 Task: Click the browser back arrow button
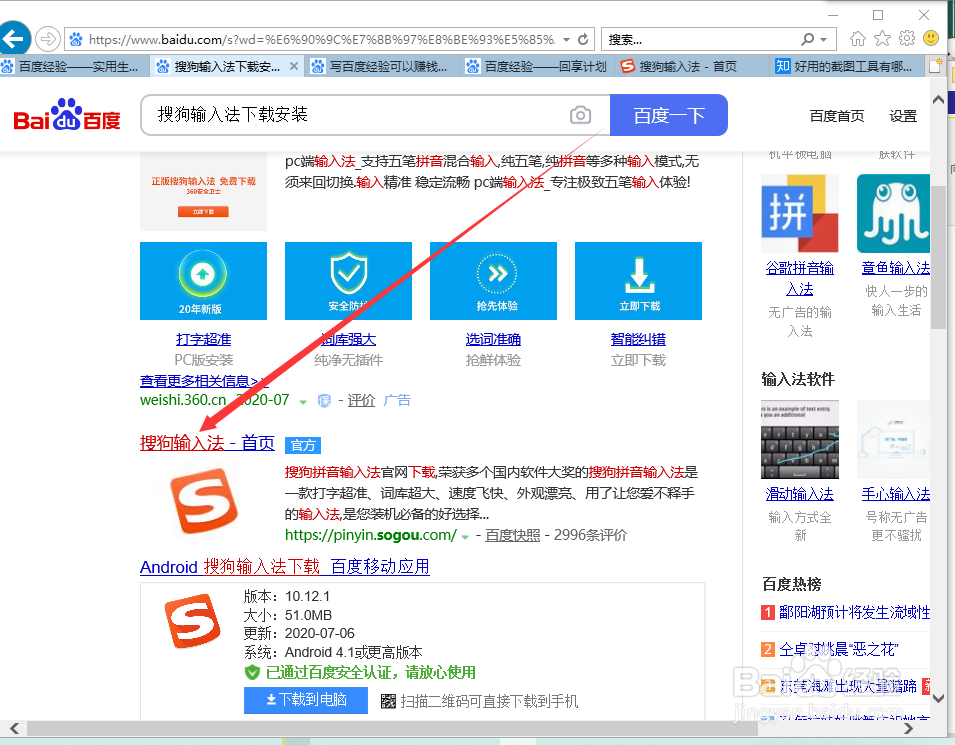[x=13, y=38]
